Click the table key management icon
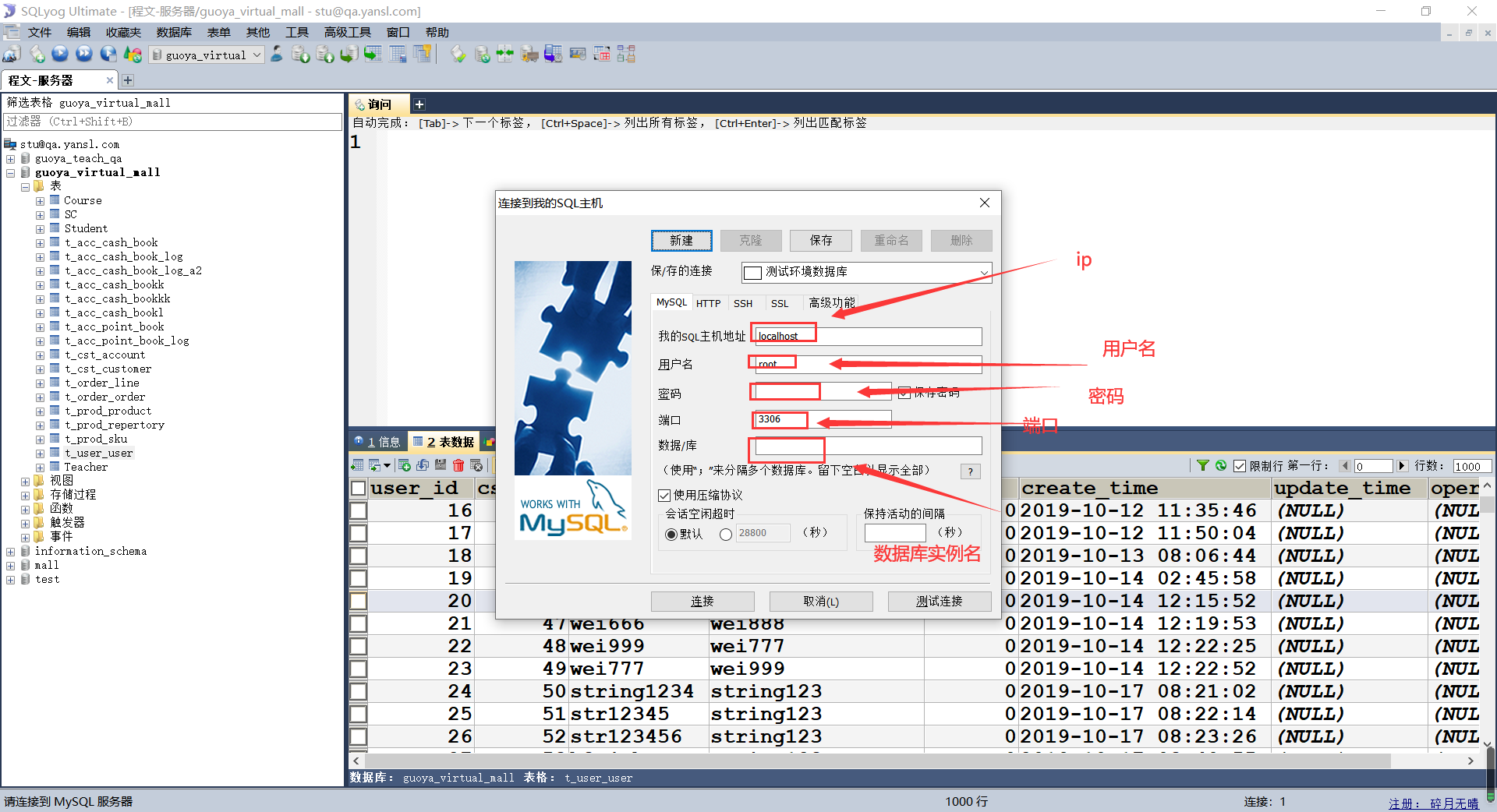Image resolution: width=1497 pixels, height=812 pixels. pos(423,55)
